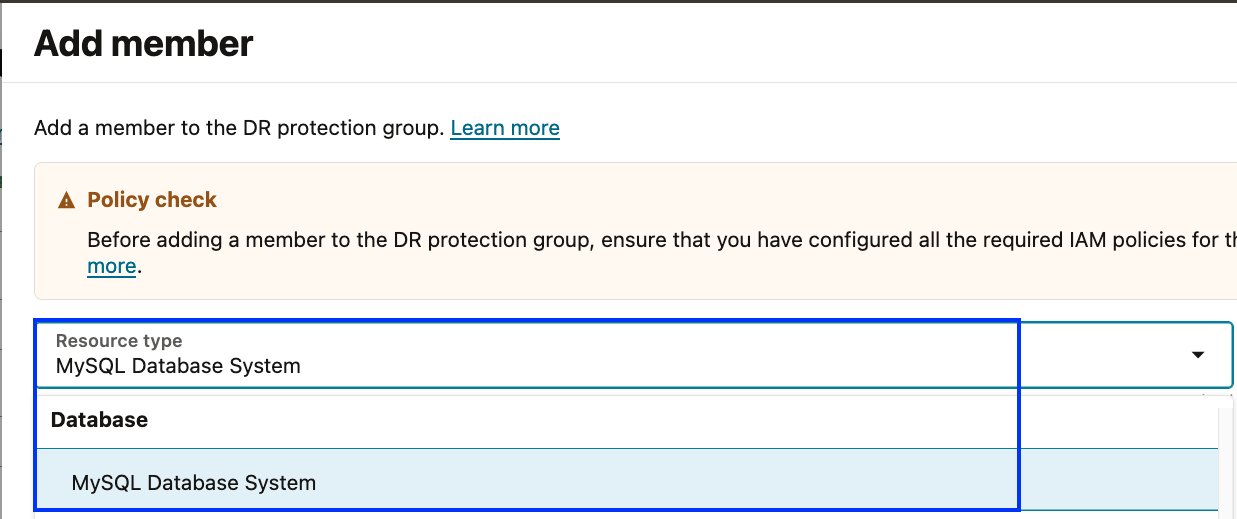Click blank header area beside Add member
This screenshot has width=1237, height=519.
(x=700, y=44)
